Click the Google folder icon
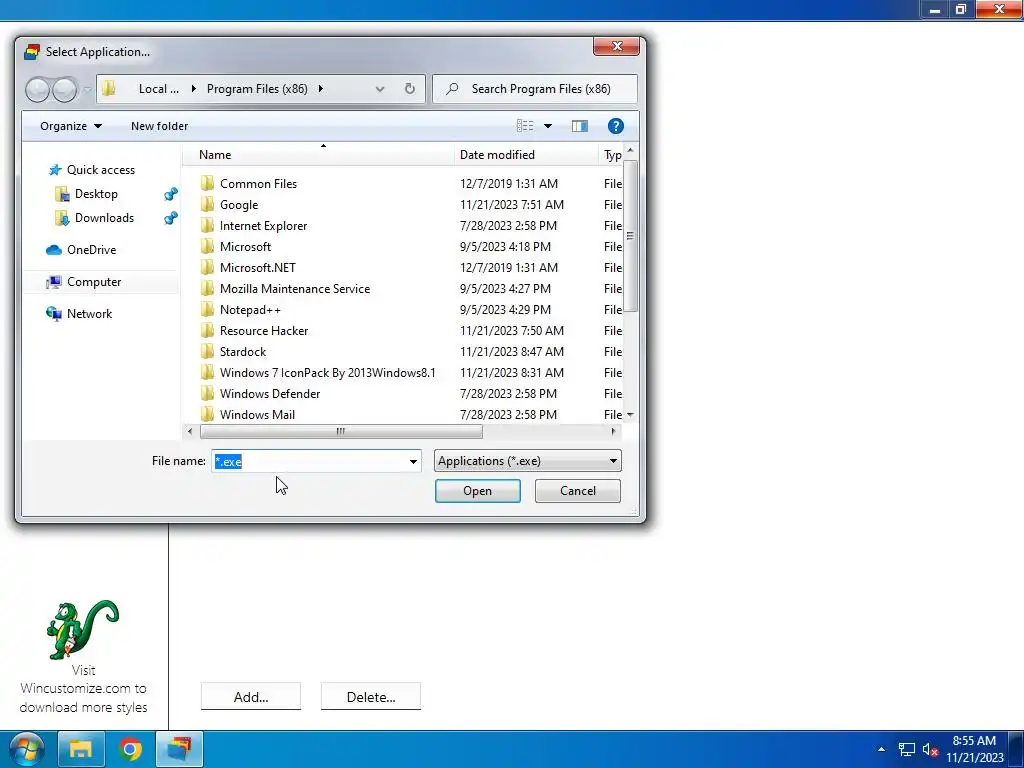Screen dimensions: 1024x768 pos(207,204)
